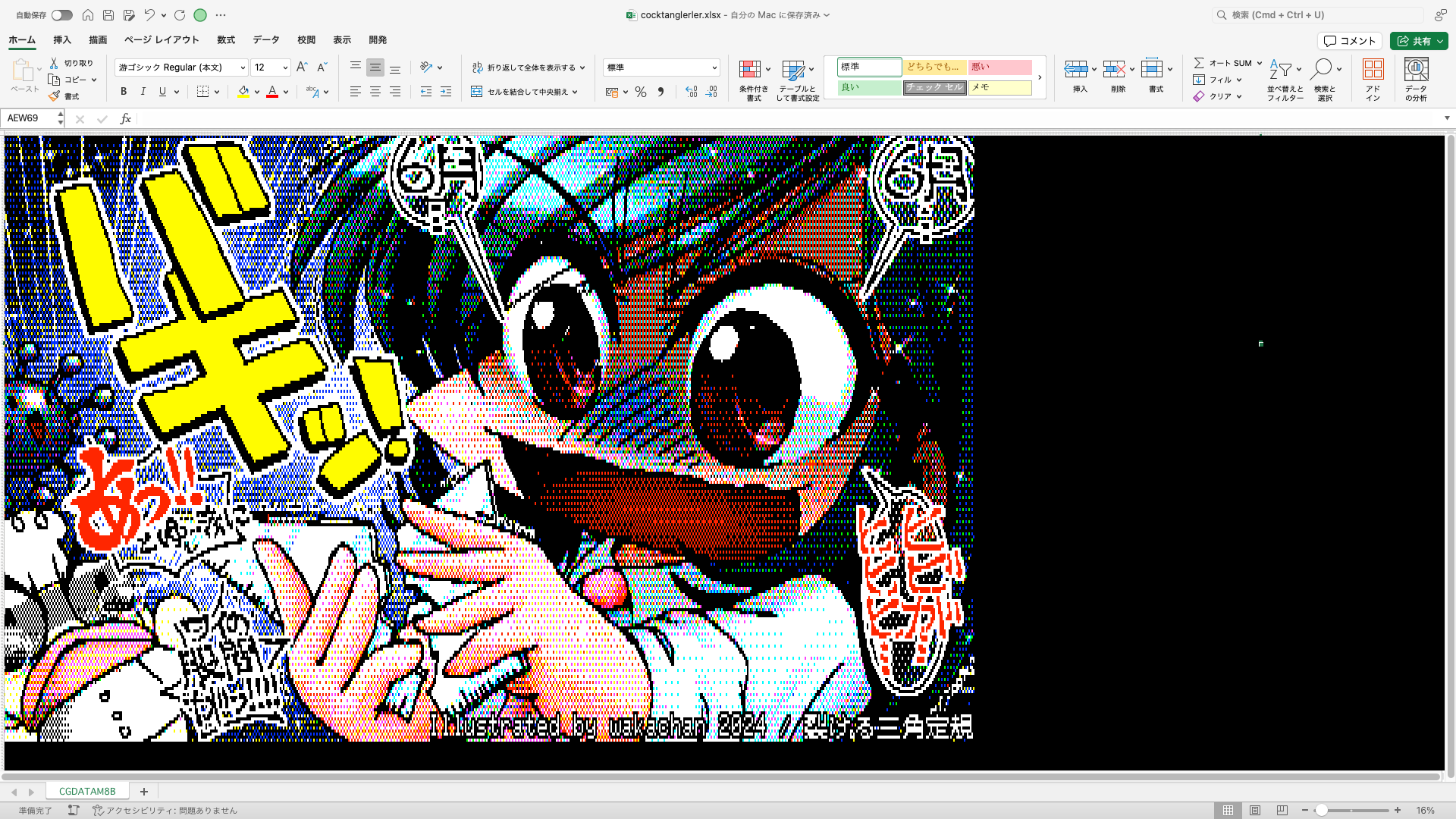Click the クリア clear button
1456x819 pixels.
1218,96
